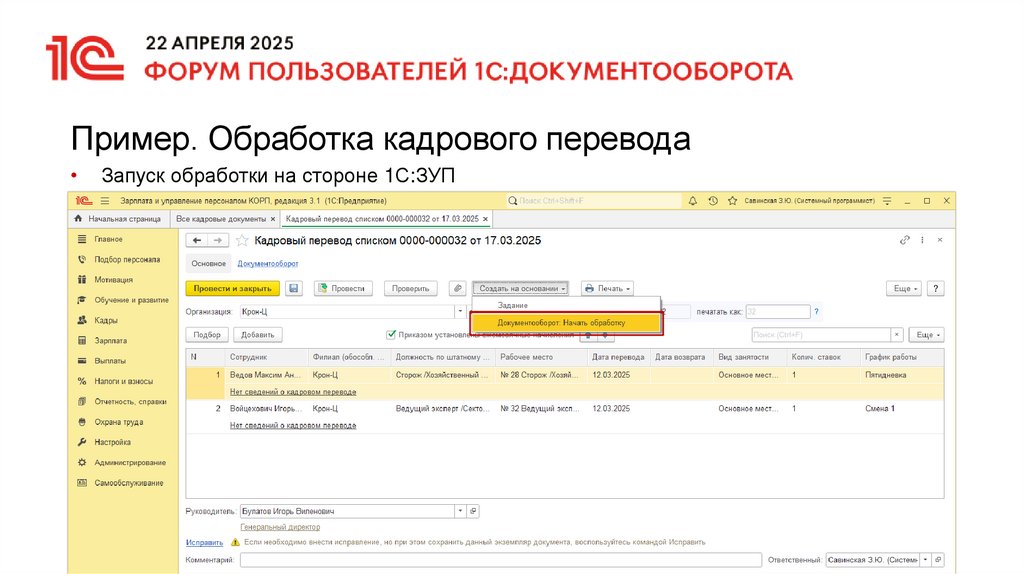Open the history clock icon
Image resolution: width=1024 pixels, height=574 pixels.
pos(712,201)
